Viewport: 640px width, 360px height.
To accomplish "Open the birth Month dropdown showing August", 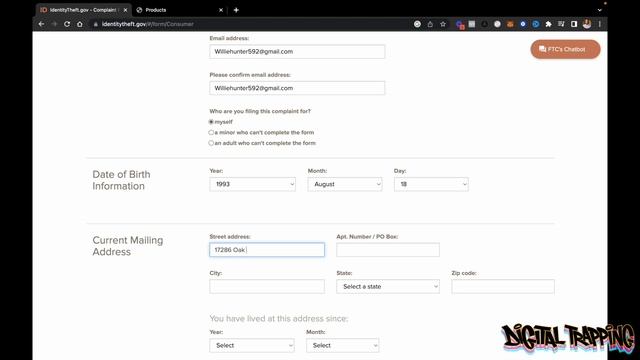I will [345, 184].
